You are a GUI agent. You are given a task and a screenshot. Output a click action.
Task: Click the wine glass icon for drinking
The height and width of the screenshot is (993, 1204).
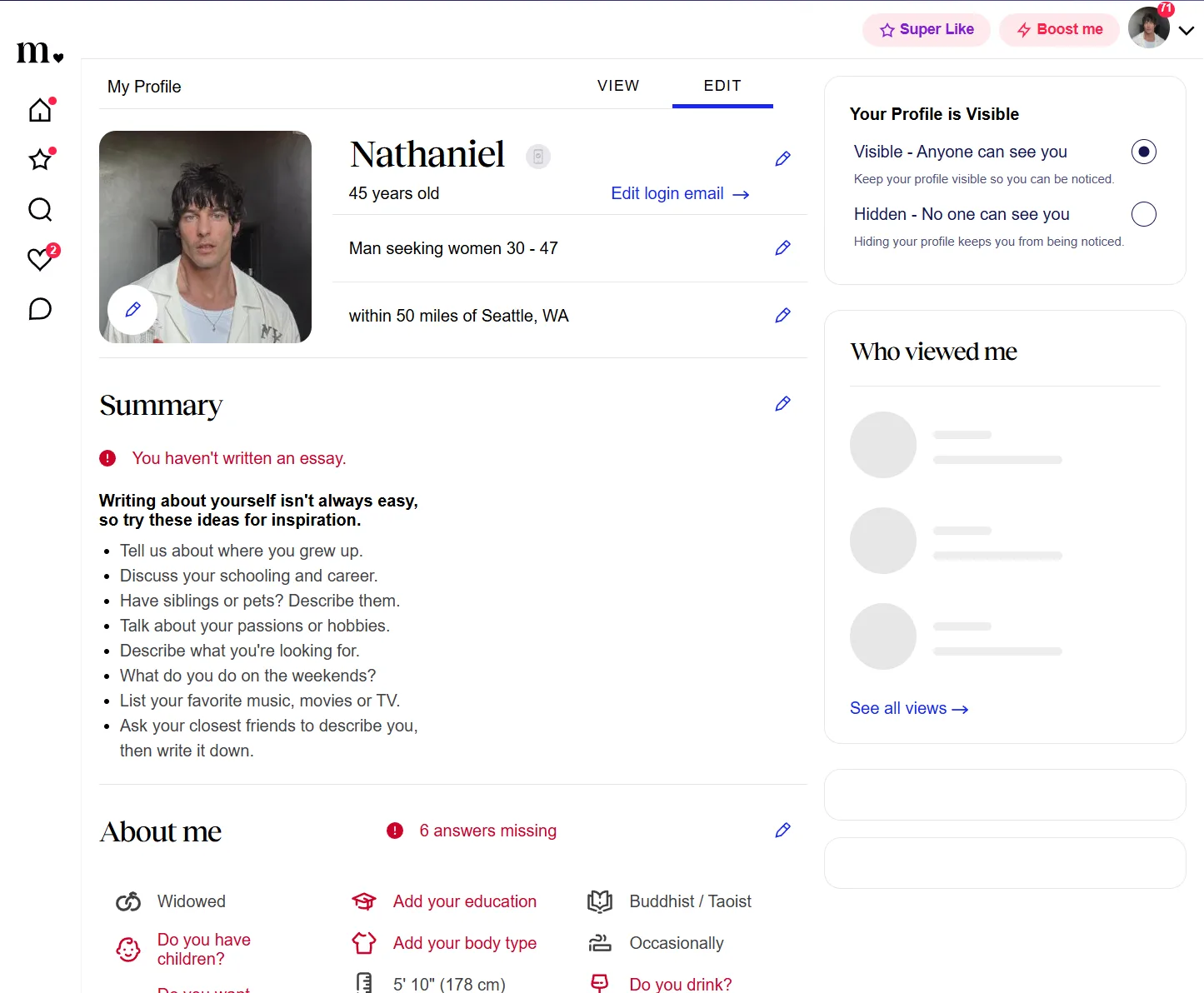[x=600, y=983]
